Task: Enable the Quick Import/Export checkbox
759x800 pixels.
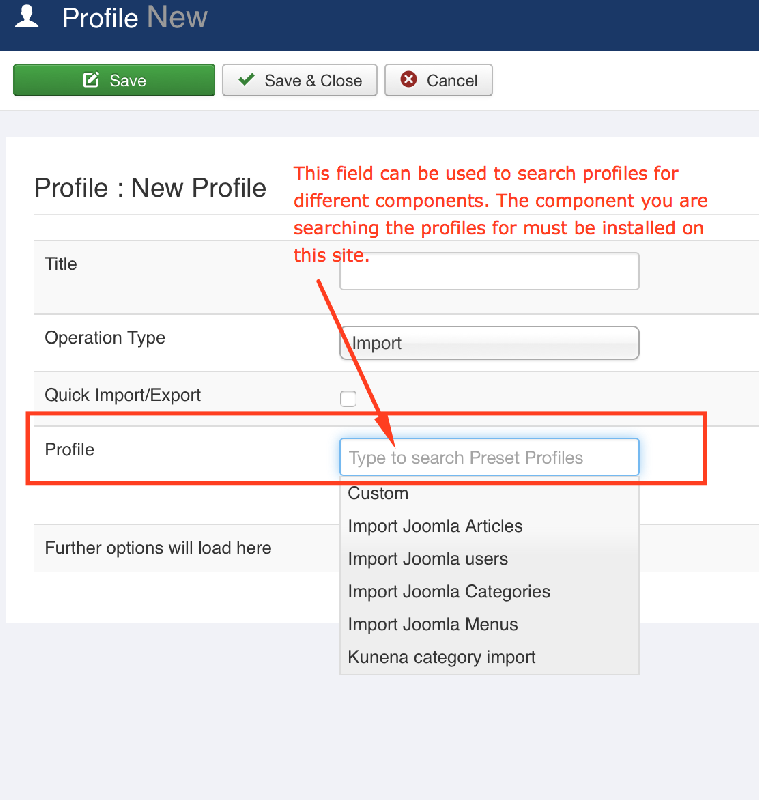Action: pos(348,398)
